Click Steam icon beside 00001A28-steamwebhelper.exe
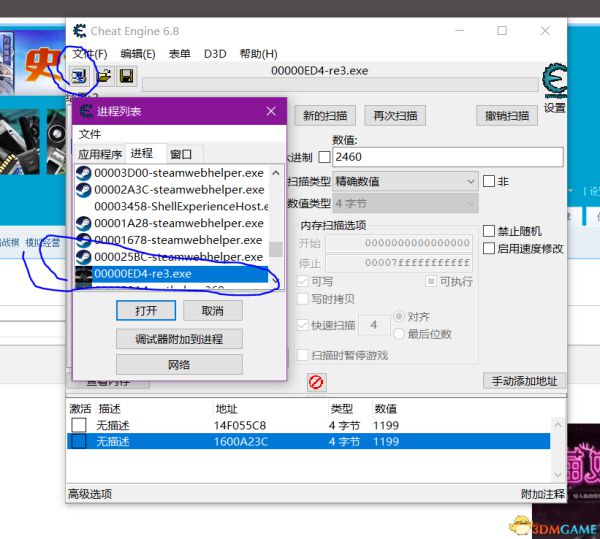The height and width of the screenshot is (539, 600). point(85,223)
